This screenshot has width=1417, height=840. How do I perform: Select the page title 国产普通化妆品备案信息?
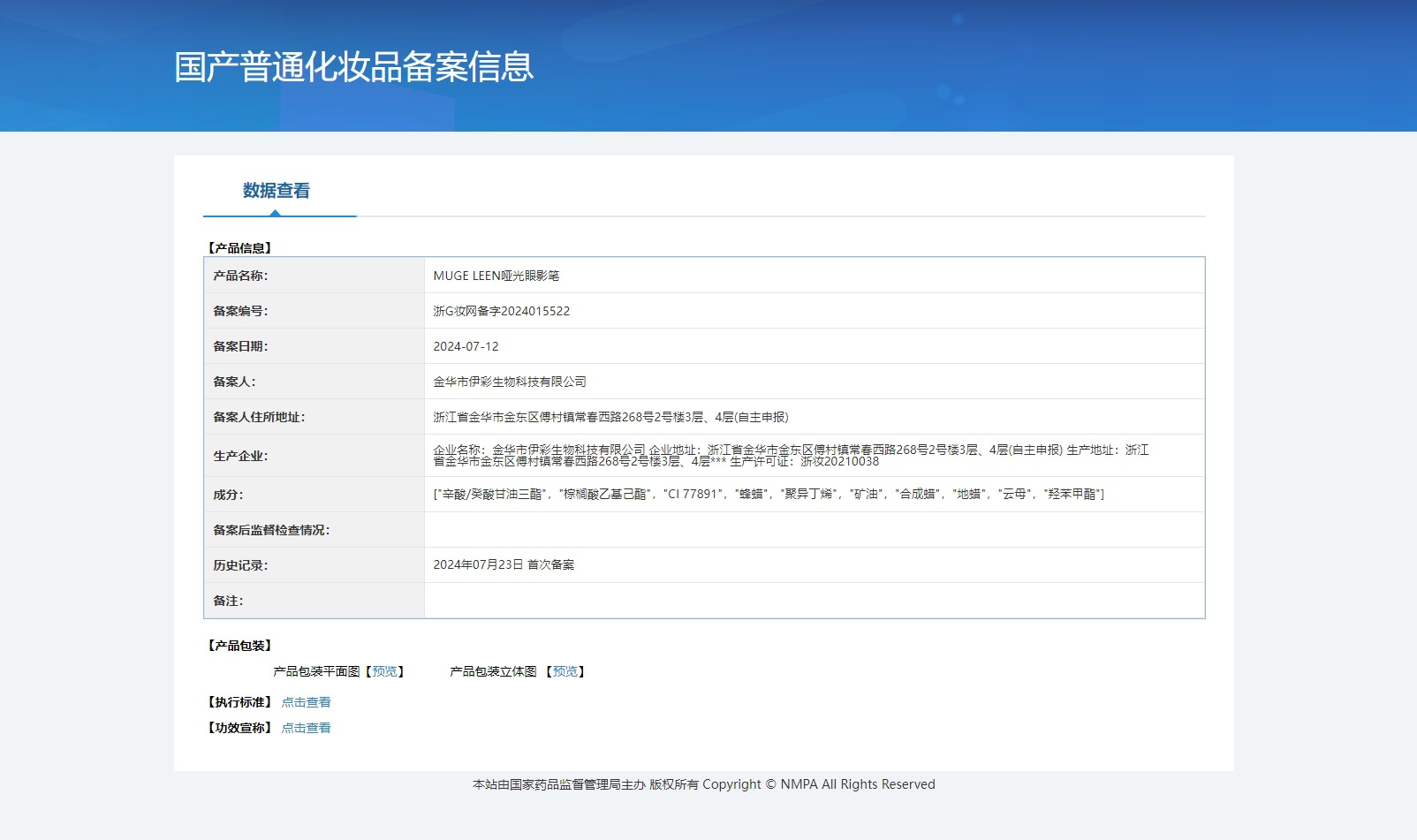click(353, 67)
